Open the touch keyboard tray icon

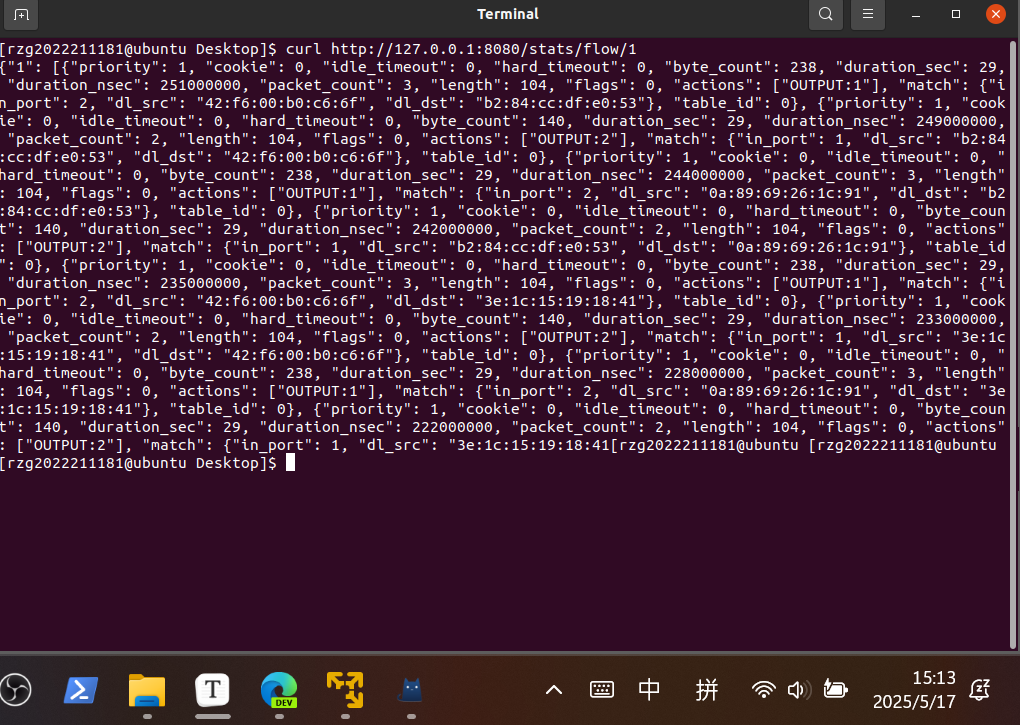click(x=601, y=689)
